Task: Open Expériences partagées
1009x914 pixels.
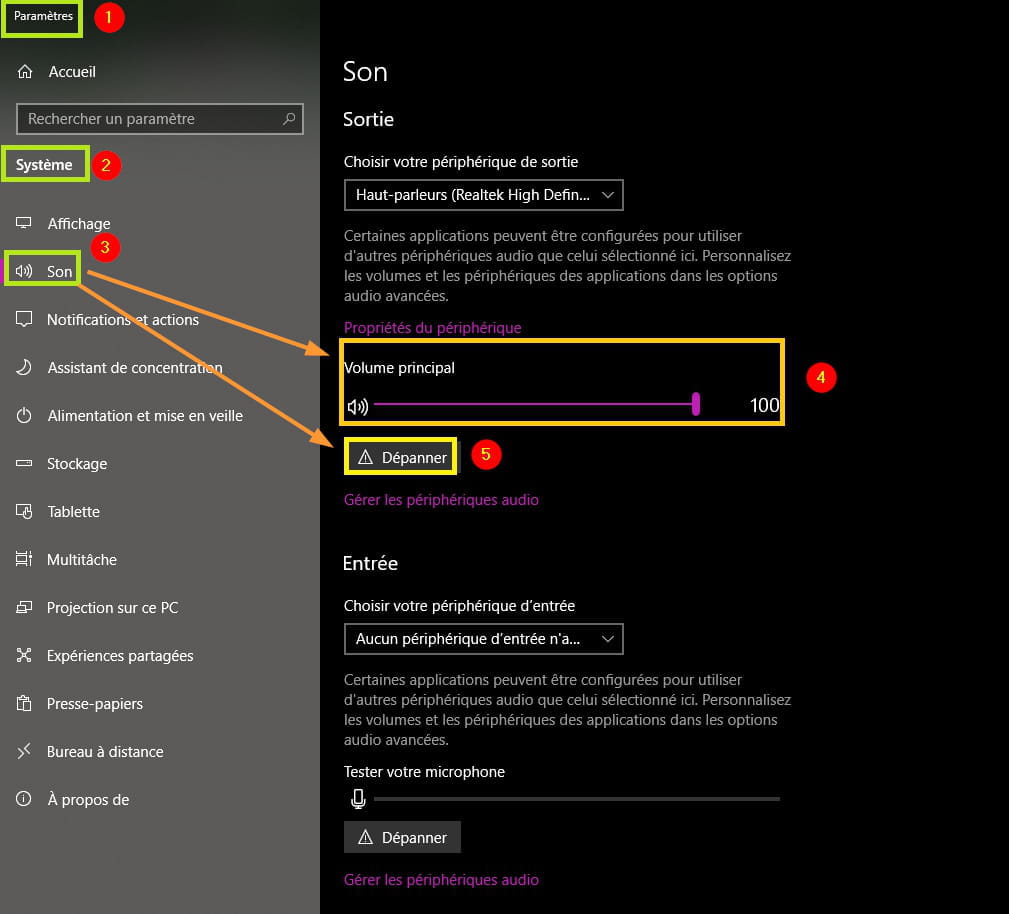Action: [120, 656]
